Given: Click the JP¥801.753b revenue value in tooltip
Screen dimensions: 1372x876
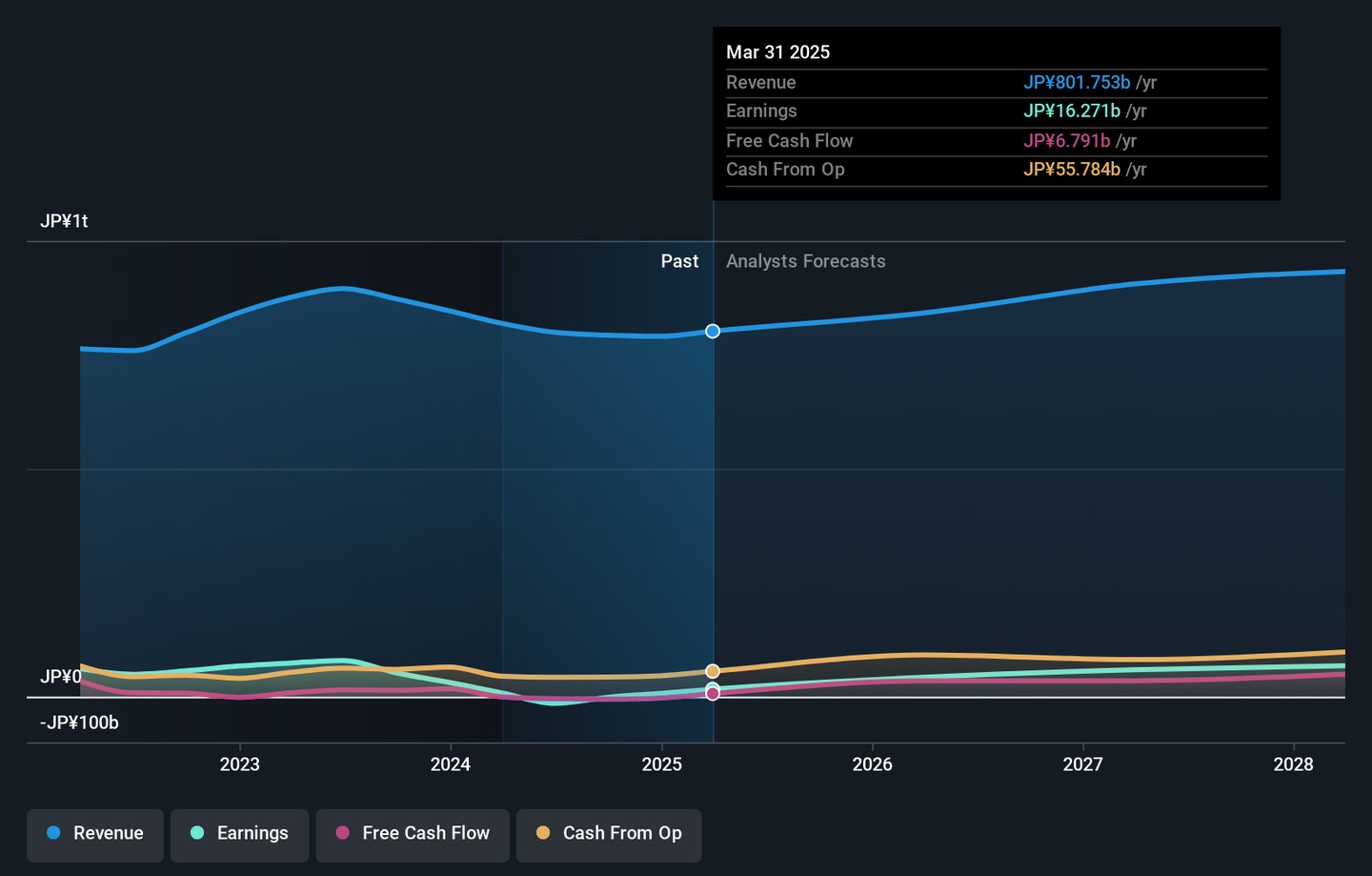Looking at the screenshot, I should point(1077,83).
